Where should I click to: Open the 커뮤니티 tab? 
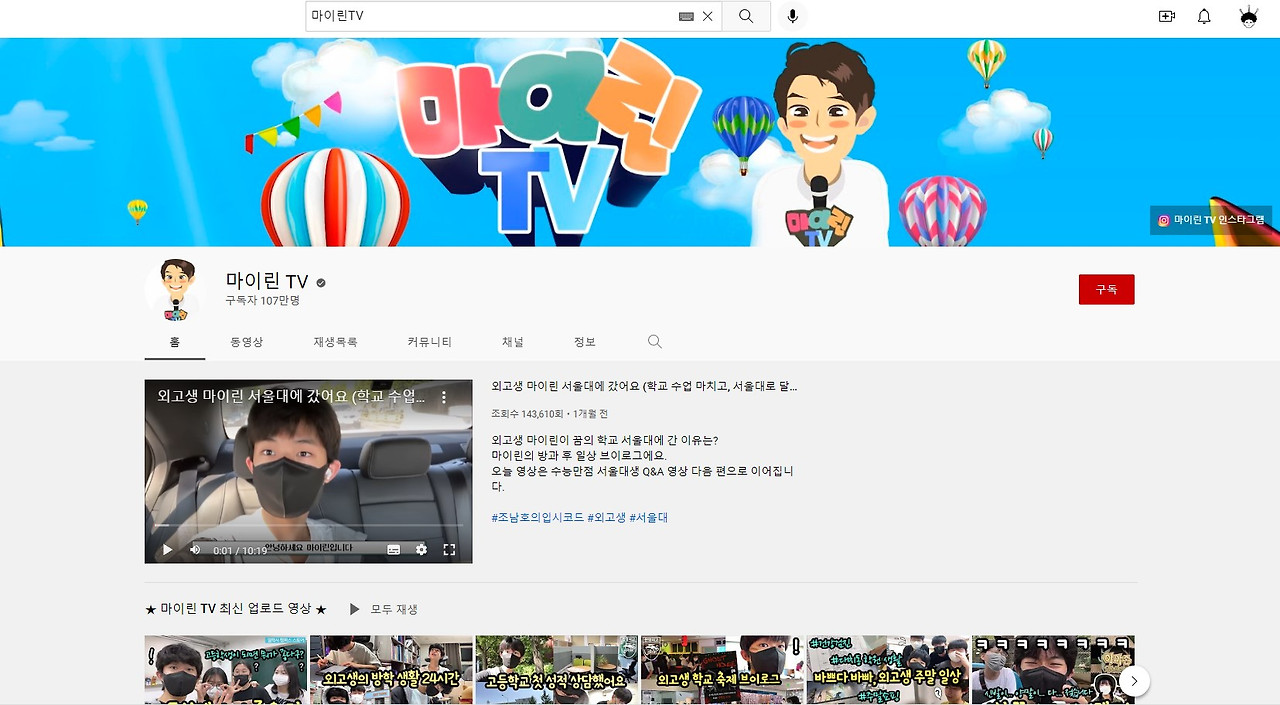[429, 342]
